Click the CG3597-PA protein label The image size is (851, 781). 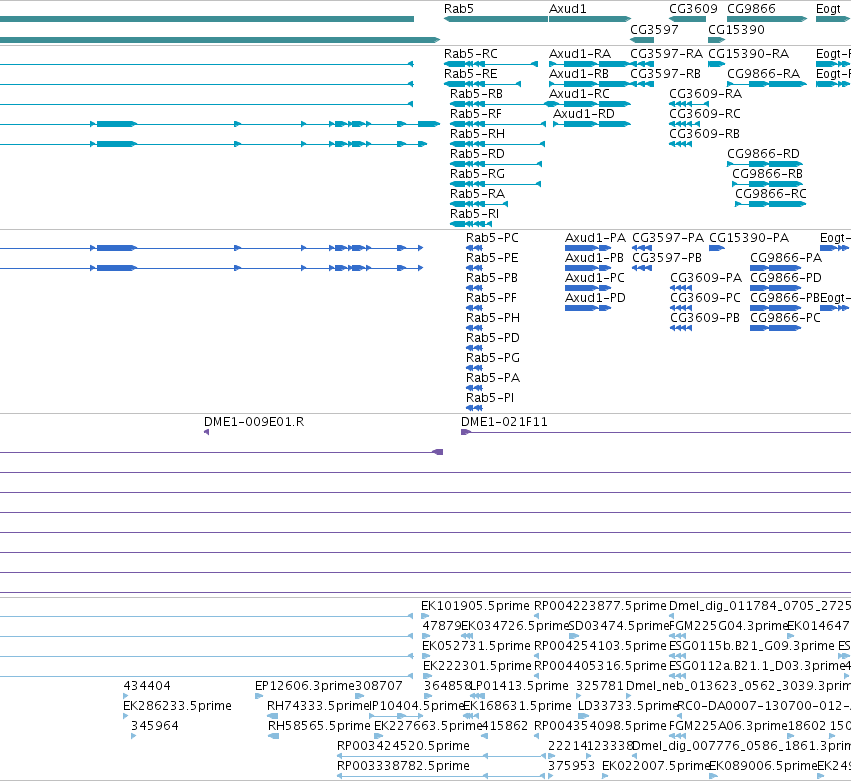[x=668, y=238]
